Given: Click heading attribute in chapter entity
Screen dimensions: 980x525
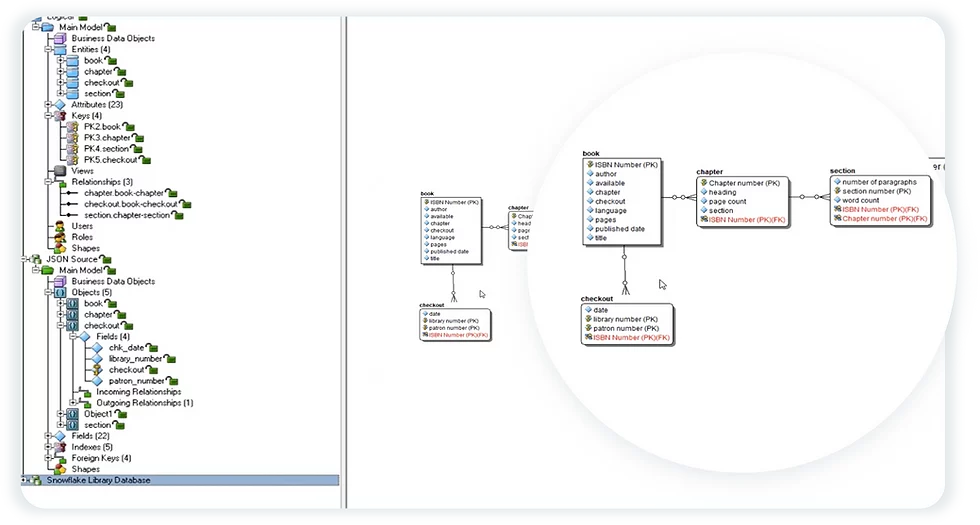Looking at the screenshot, I should click(x=722, y=192).
